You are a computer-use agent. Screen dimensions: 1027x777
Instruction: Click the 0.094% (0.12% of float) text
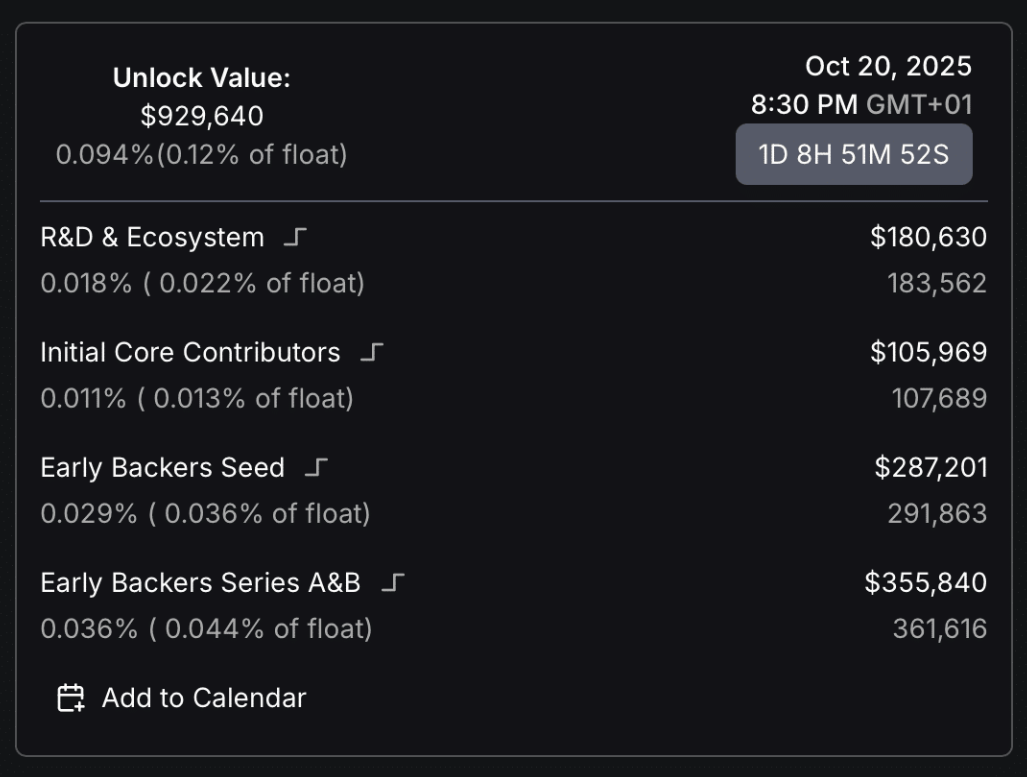(x=202, y=155)
